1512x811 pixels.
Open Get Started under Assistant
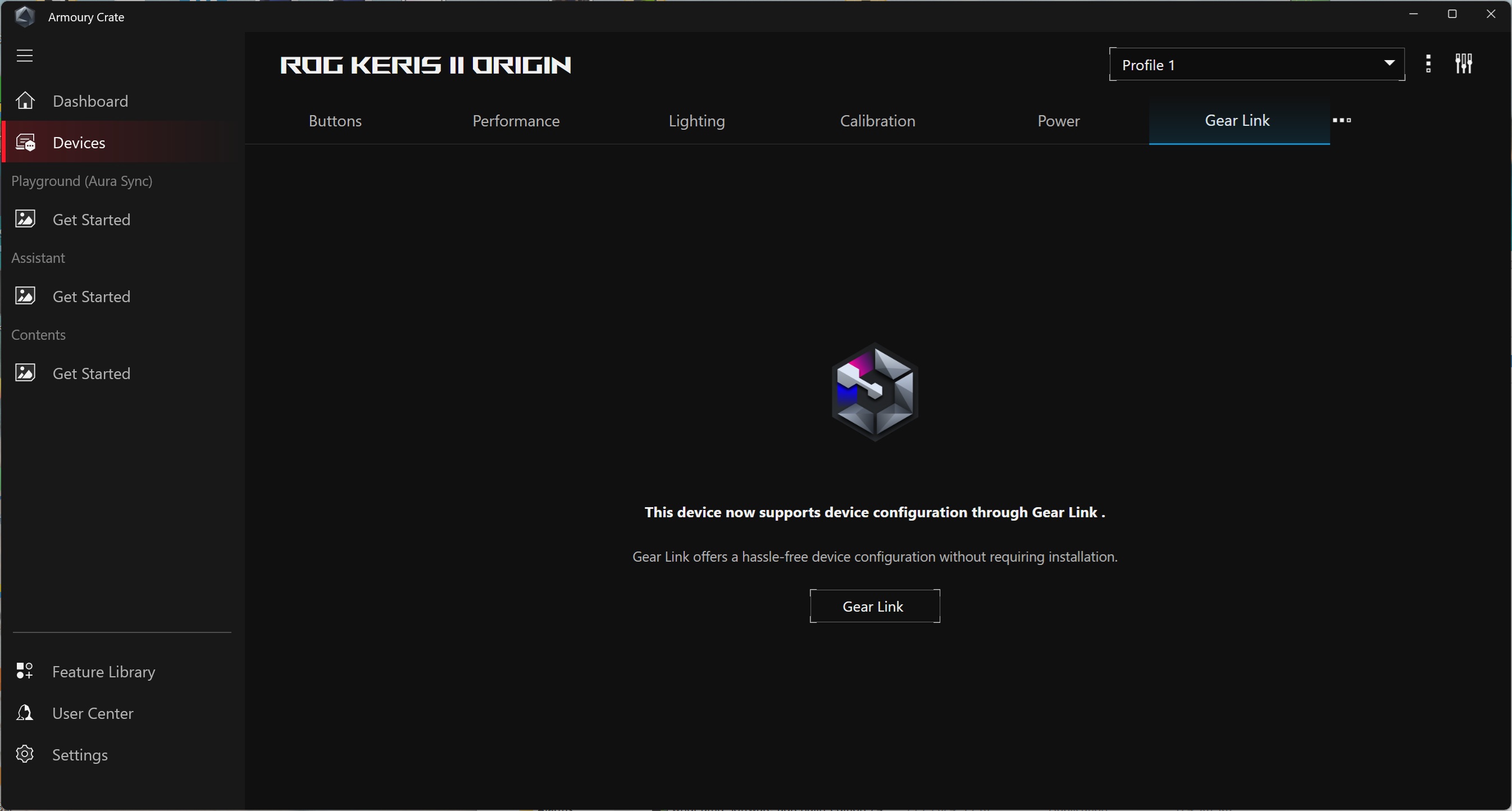point(122,297)
